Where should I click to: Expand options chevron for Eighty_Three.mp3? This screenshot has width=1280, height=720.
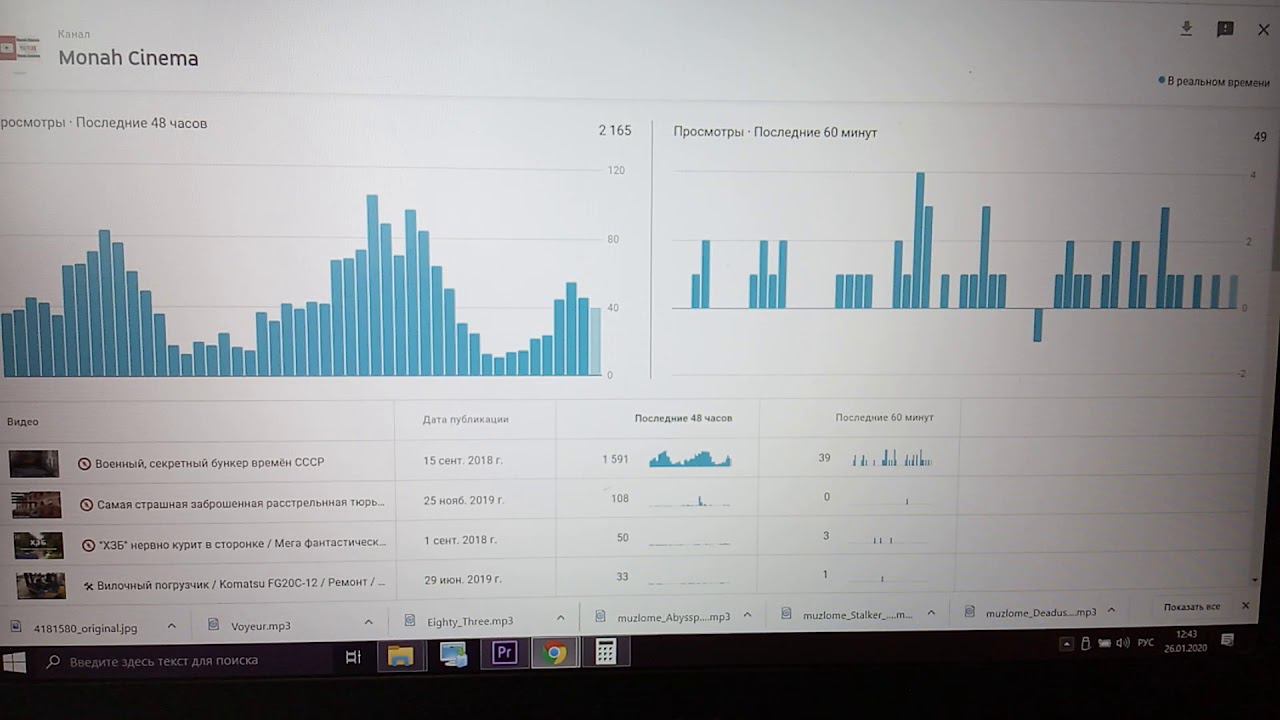(560, 618)
